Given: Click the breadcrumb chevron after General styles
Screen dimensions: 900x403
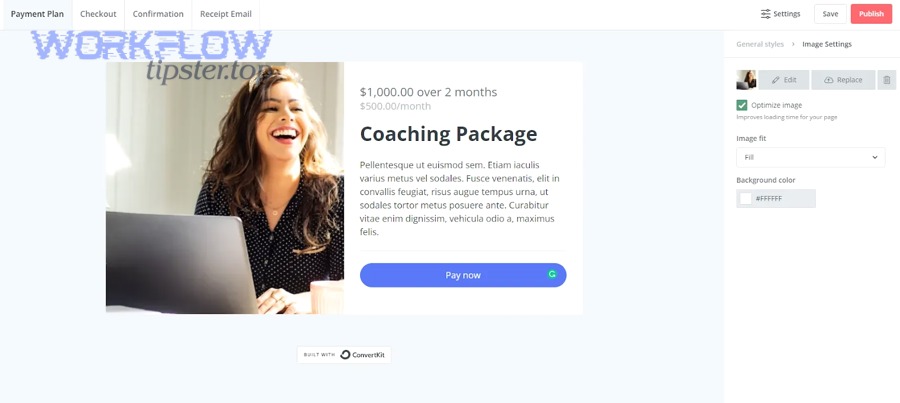Looking at the screenshot, I should (793, 44).
